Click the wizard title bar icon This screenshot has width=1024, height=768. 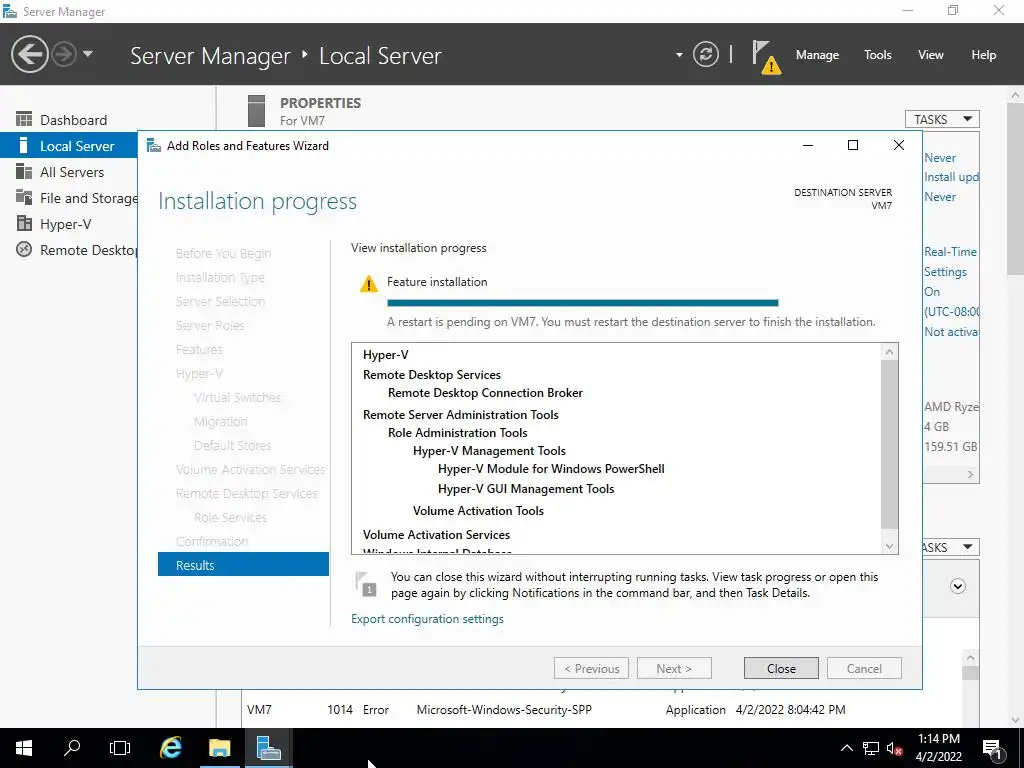153,145
